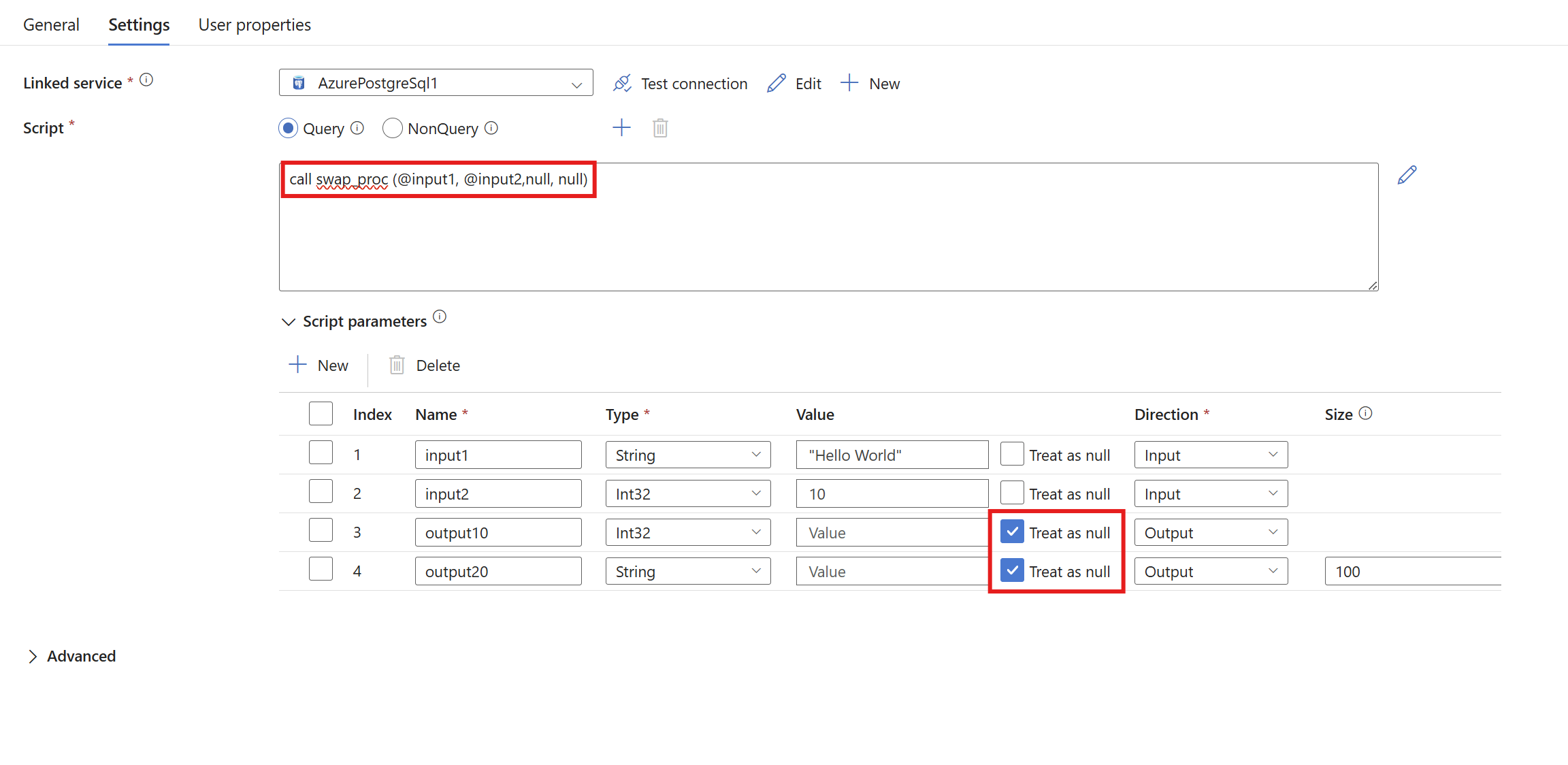Add New script parameter
Screen dimensions: 1568x765
[x=318, y=365]
